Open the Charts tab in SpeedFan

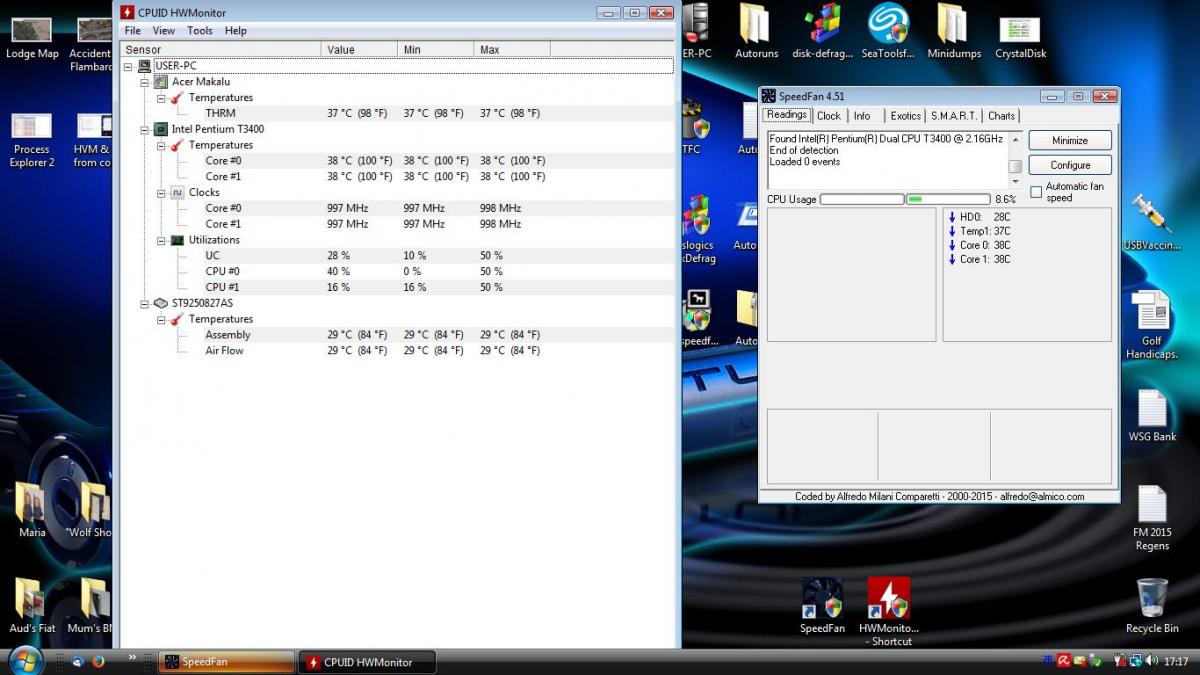[1001, 116]
